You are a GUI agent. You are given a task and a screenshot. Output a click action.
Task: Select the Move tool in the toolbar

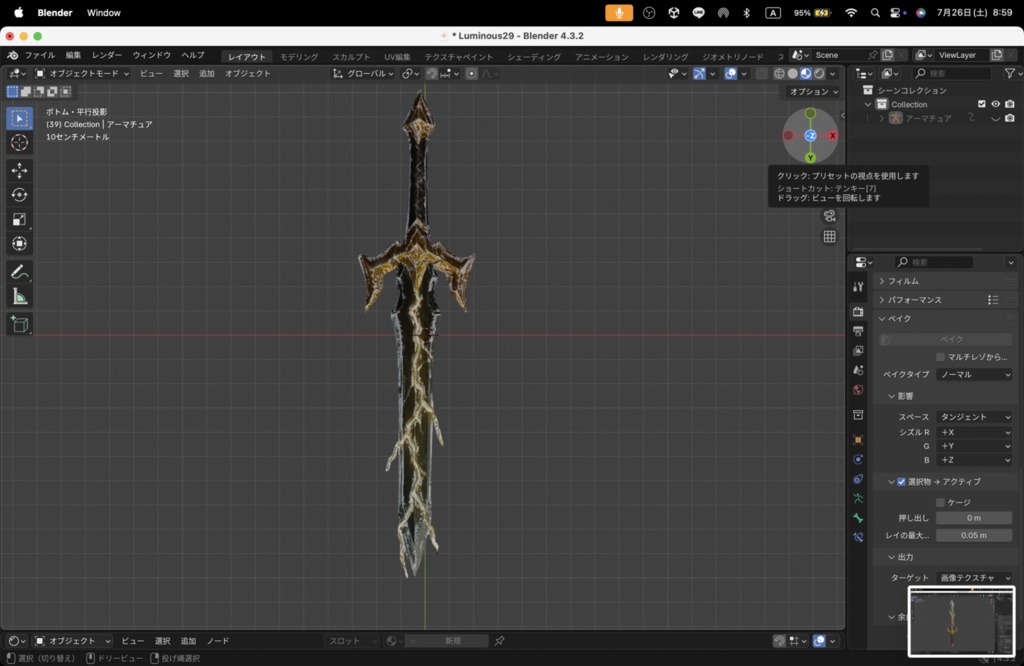click(19, 170)
